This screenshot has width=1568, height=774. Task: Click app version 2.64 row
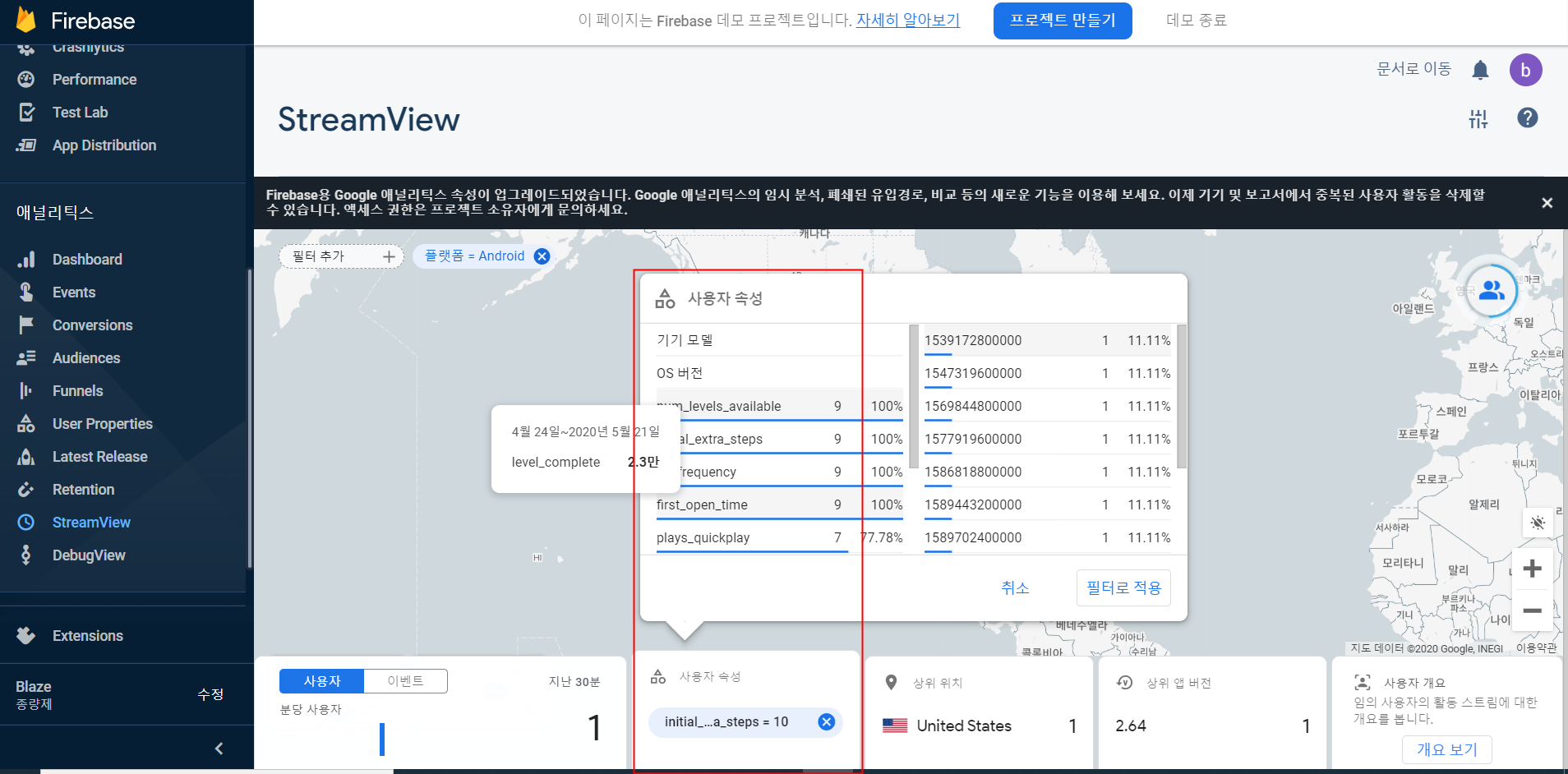click(1213, 726)
